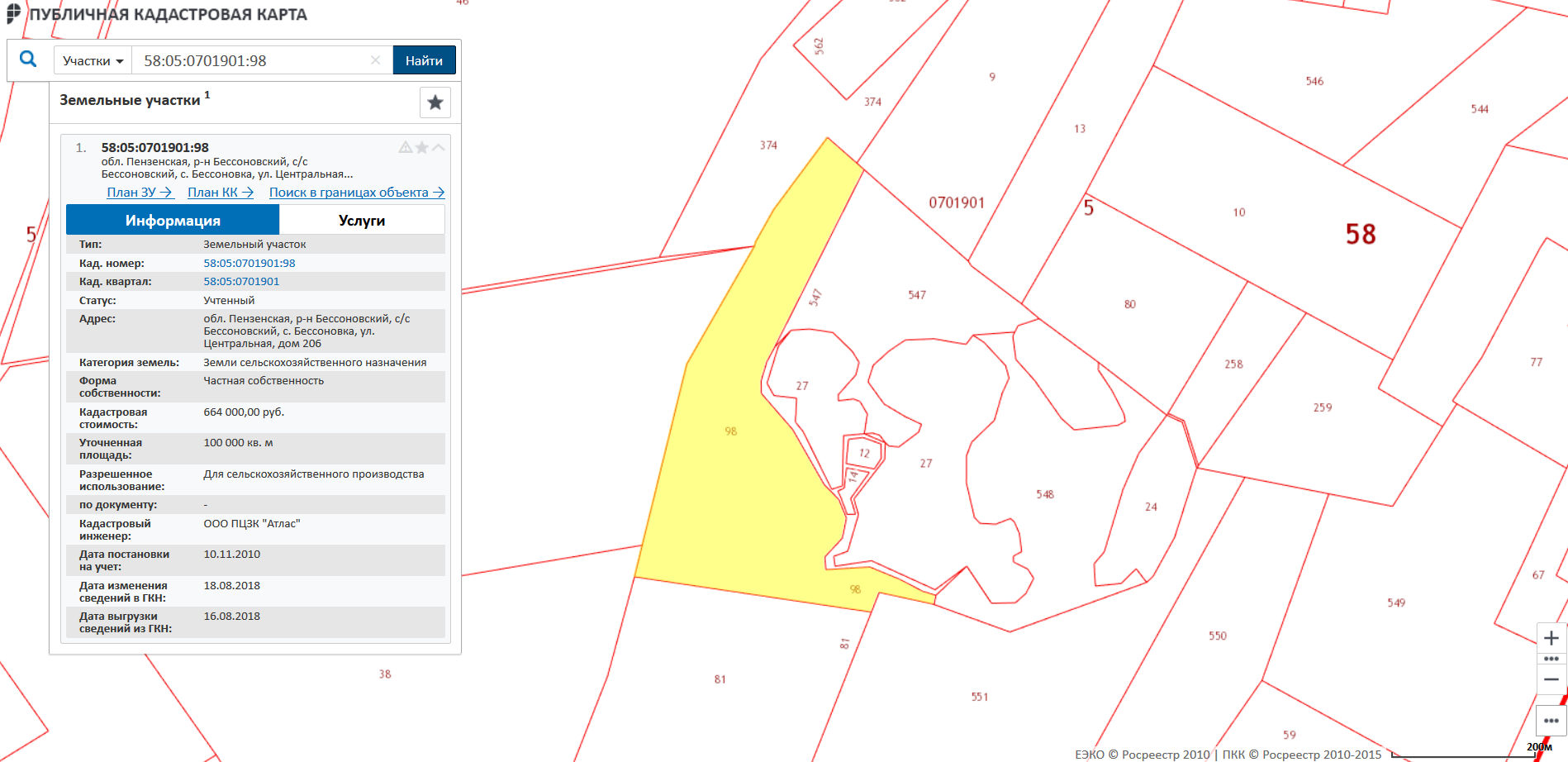Click parcel 549 on the map

pyautogui.click(x=1396, y=602)
